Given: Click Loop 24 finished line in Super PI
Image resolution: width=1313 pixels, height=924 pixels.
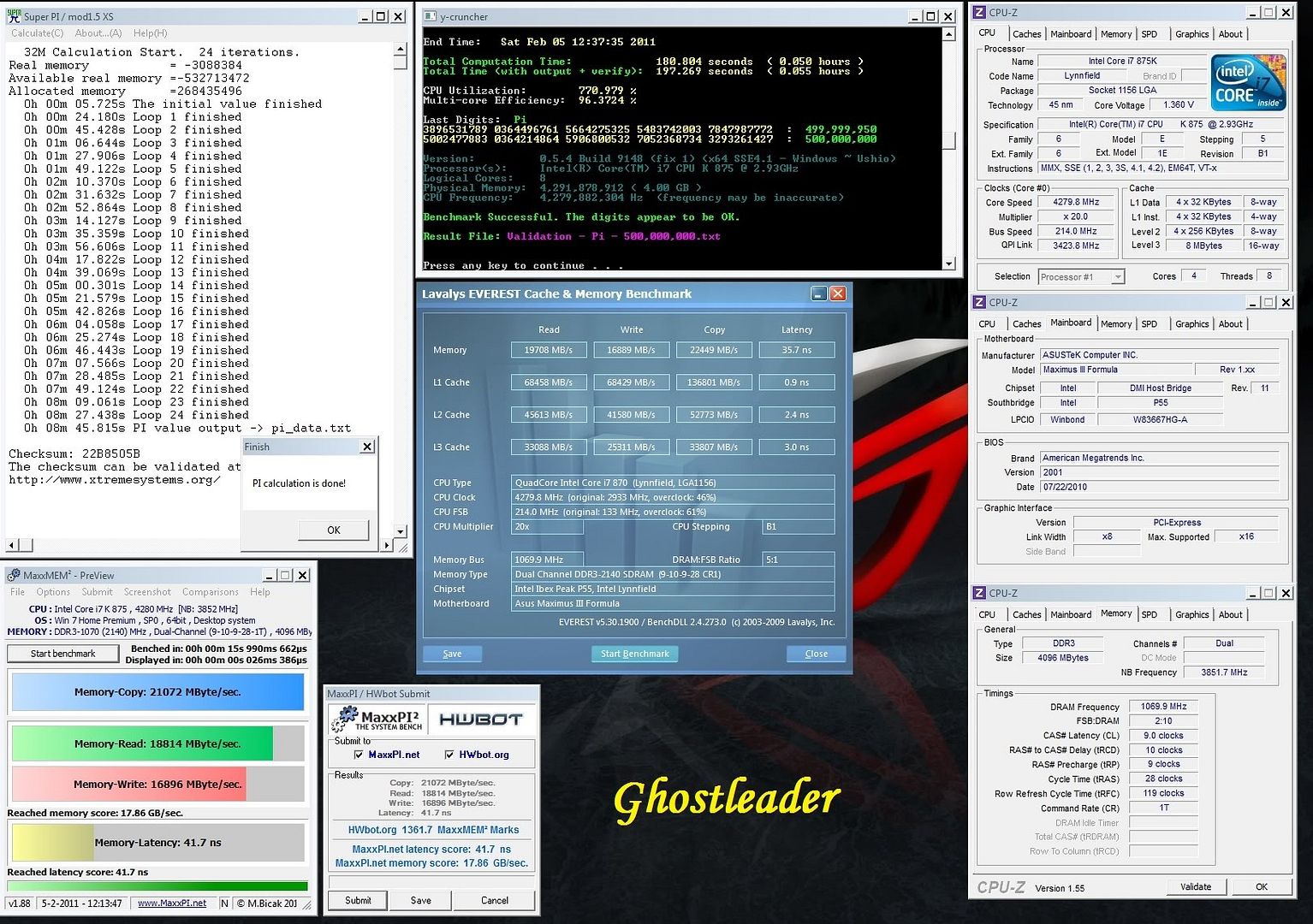Looking at the screenshot, I should (136, 415).
